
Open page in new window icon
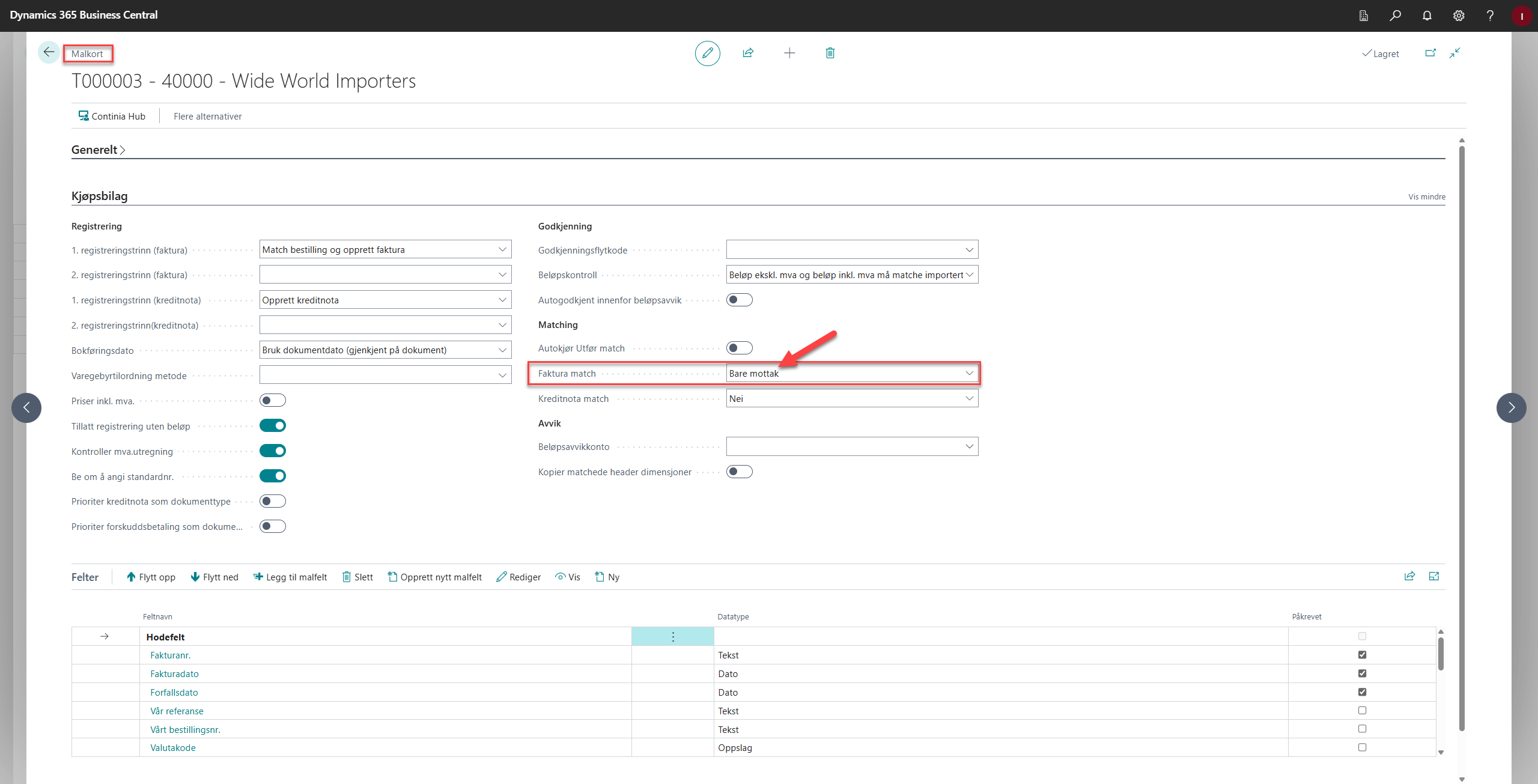pos(1430,53)
